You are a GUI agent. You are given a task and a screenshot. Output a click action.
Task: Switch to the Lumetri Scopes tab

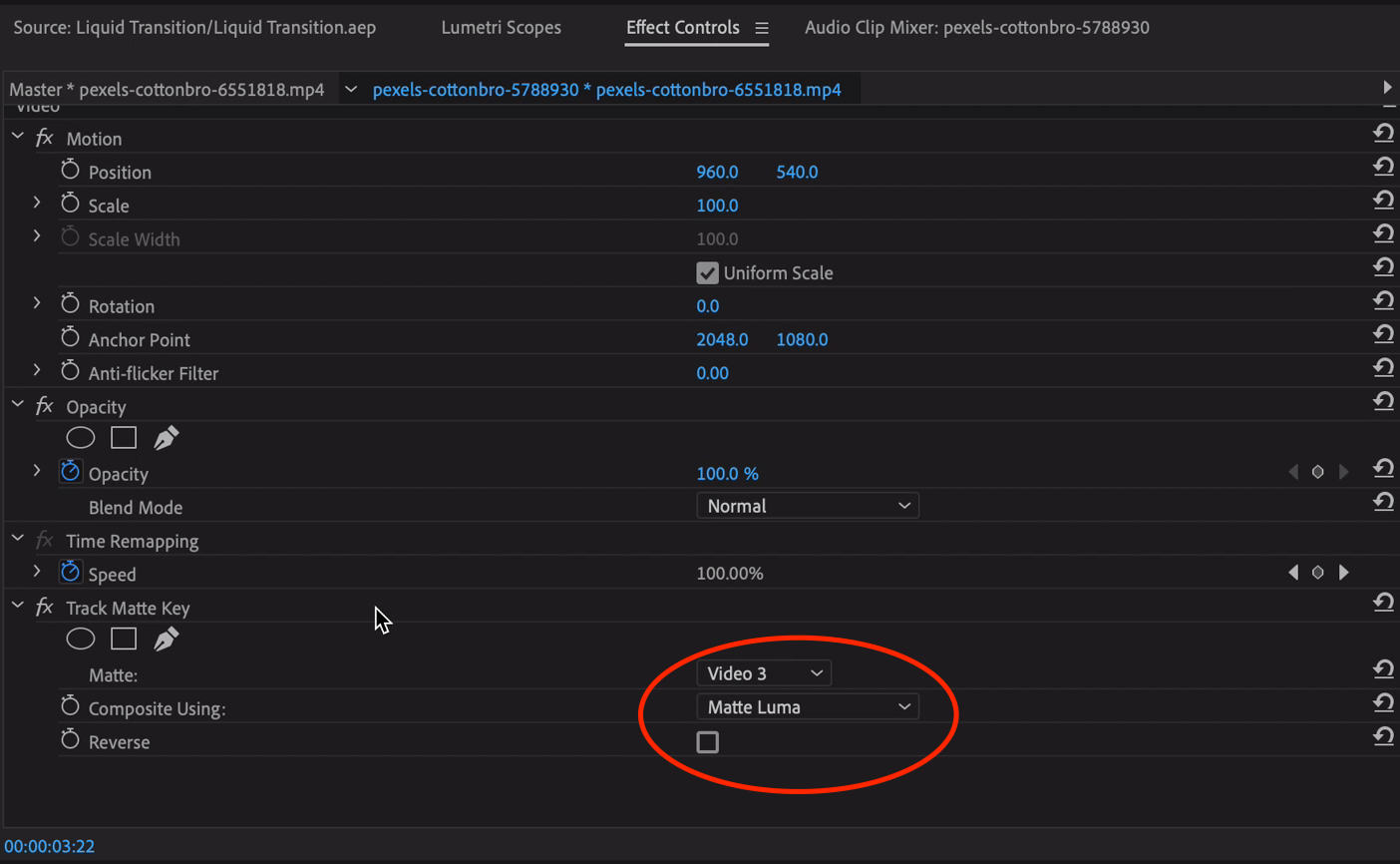(501, 28)
